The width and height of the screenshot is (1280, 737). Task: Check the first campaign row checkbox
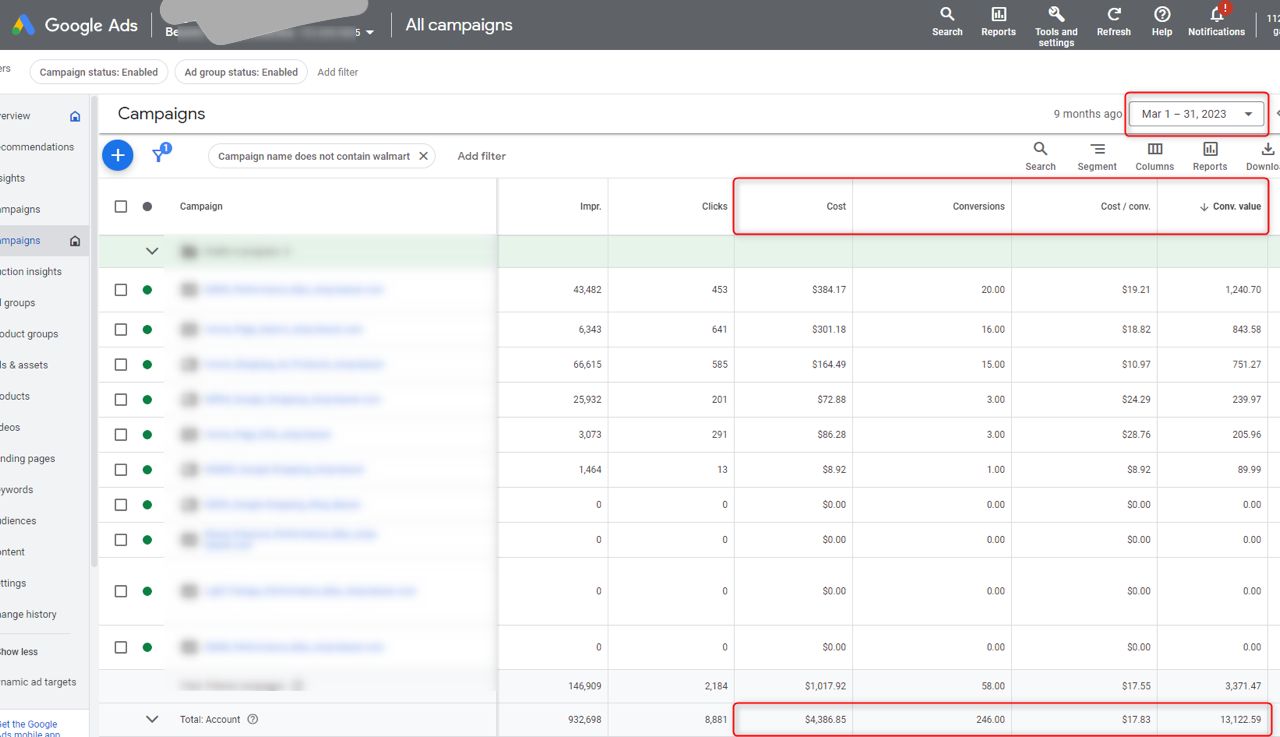click(x=121, y=290)
